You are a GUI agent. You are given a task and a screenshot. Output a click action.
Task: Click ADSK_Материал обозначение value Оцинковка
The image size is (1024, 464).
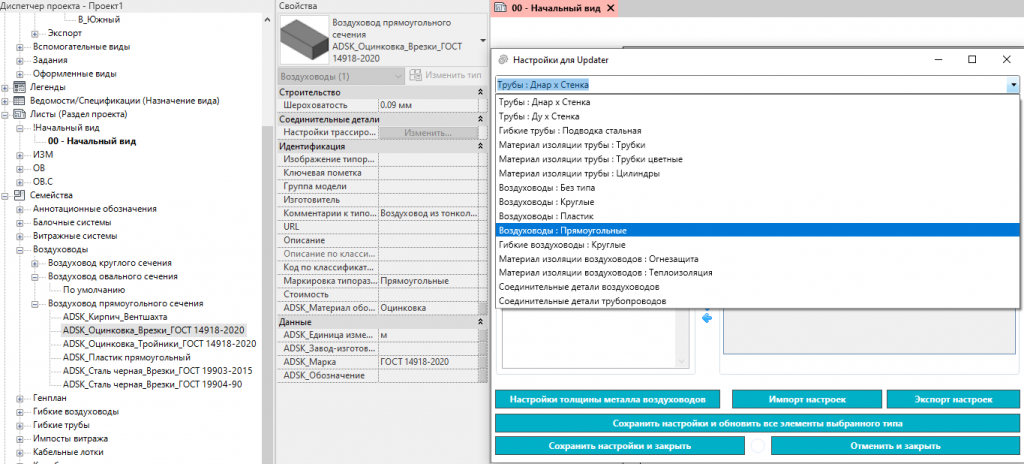click(x=428, y=308)
